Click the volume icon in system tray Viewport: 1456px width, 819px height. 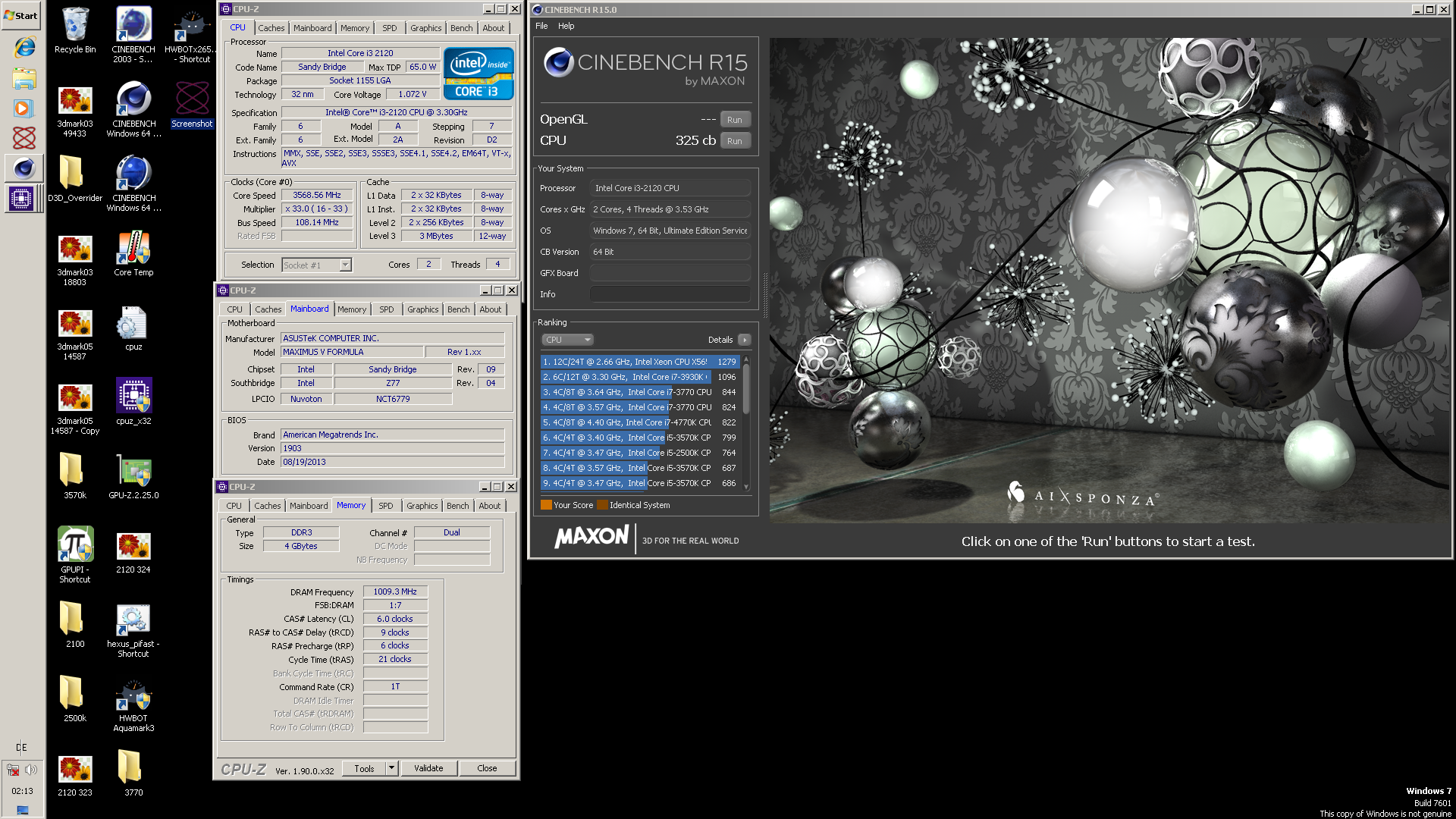tap(31, 770)
